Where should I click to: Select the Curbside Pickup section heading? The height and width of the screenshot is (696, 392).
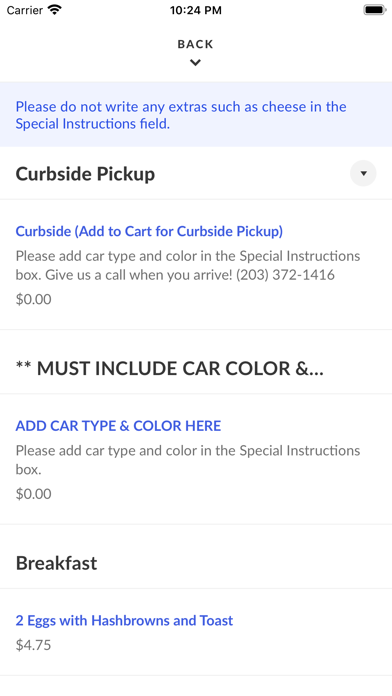click(x=85, y=174)
